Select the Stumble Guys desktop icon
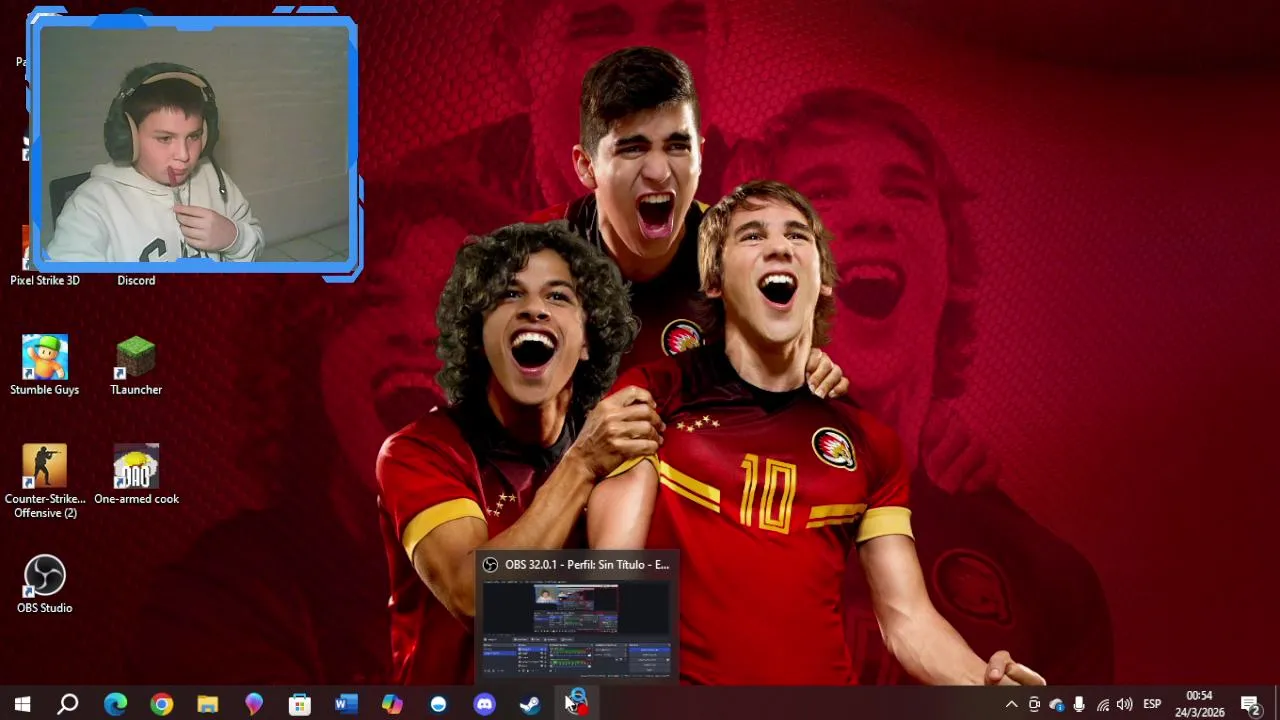This screenshot has width=1280, height=720. (45, 365)
